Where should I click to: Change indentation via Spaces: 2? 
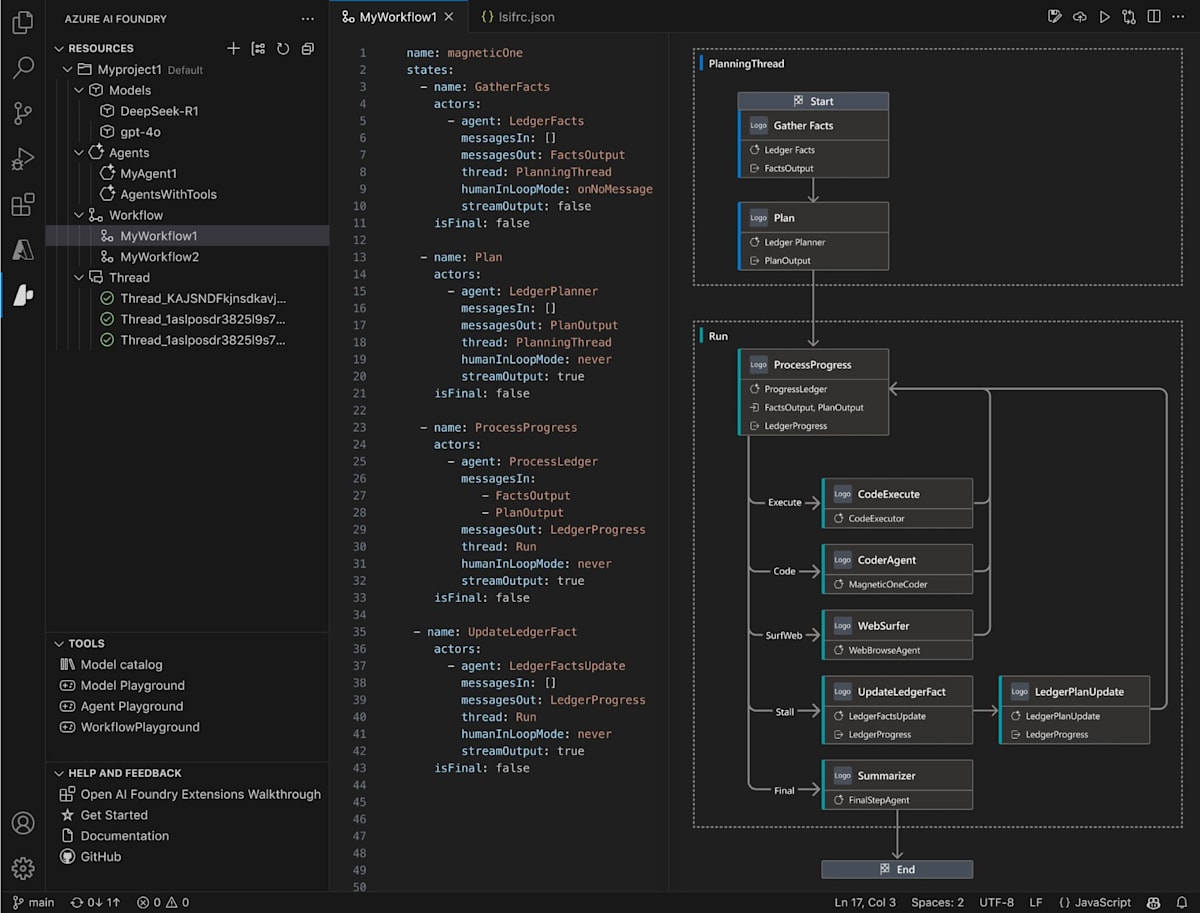pos(937,902)
